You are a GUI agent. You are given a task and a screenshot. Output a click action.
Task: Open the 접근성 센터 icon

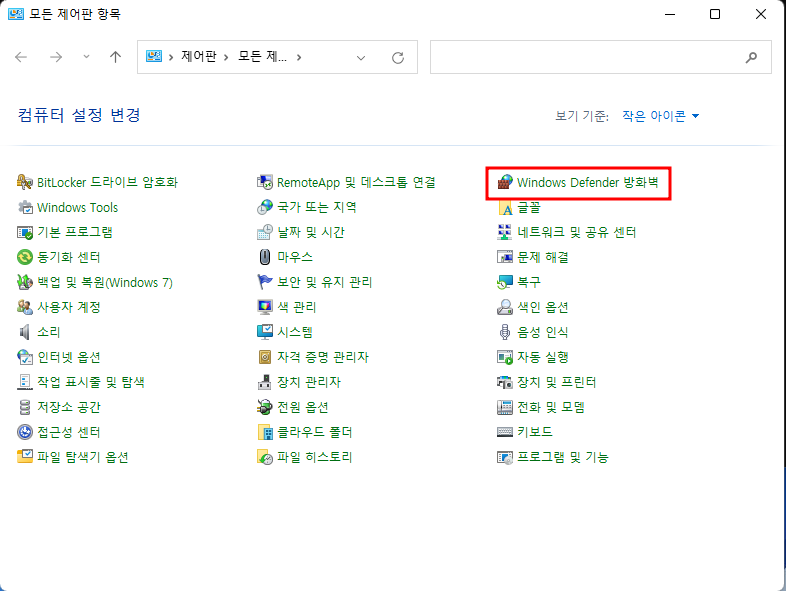click(25, 432)
